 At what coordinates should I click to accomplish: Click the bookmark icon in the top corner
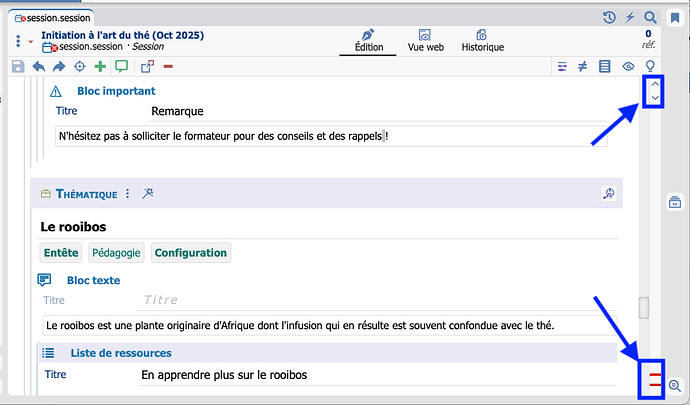pos(676,17)
